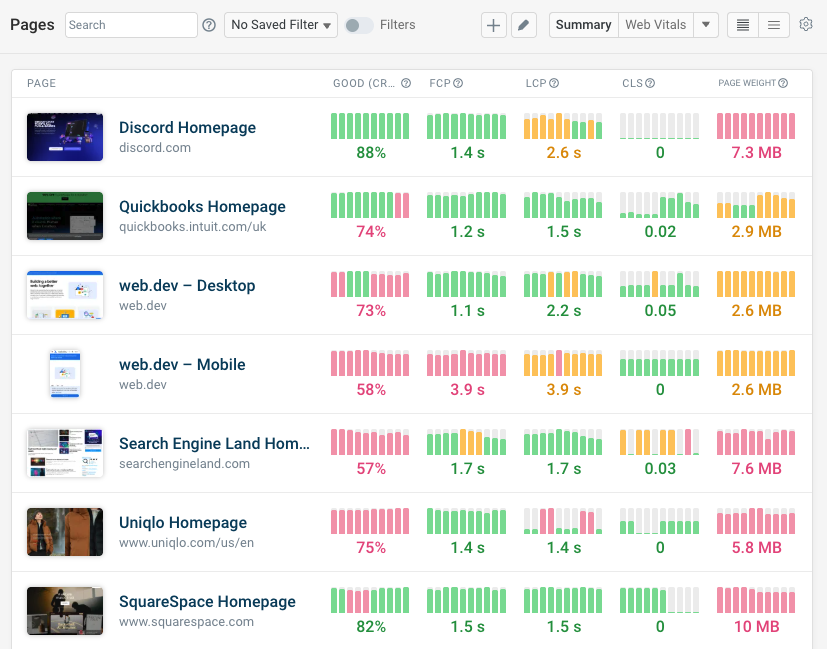Switch to the Summary tab
The height and width of the screenshot is (649, 827).
[x=583, y=24]
